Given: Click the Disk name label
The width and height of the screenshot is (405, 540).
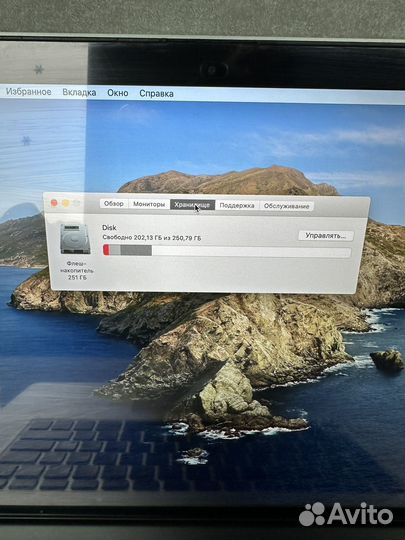Looking at the screenshot, I should point(109,227).
